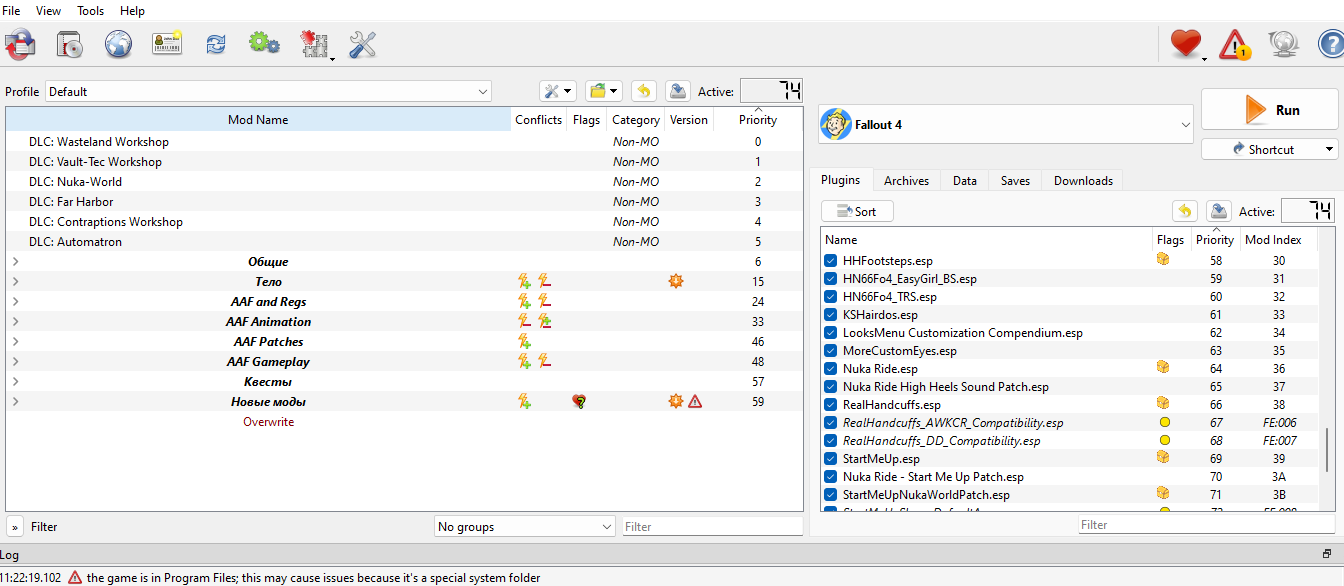Expand the AAF and Regs group

(x=15, y=301)
